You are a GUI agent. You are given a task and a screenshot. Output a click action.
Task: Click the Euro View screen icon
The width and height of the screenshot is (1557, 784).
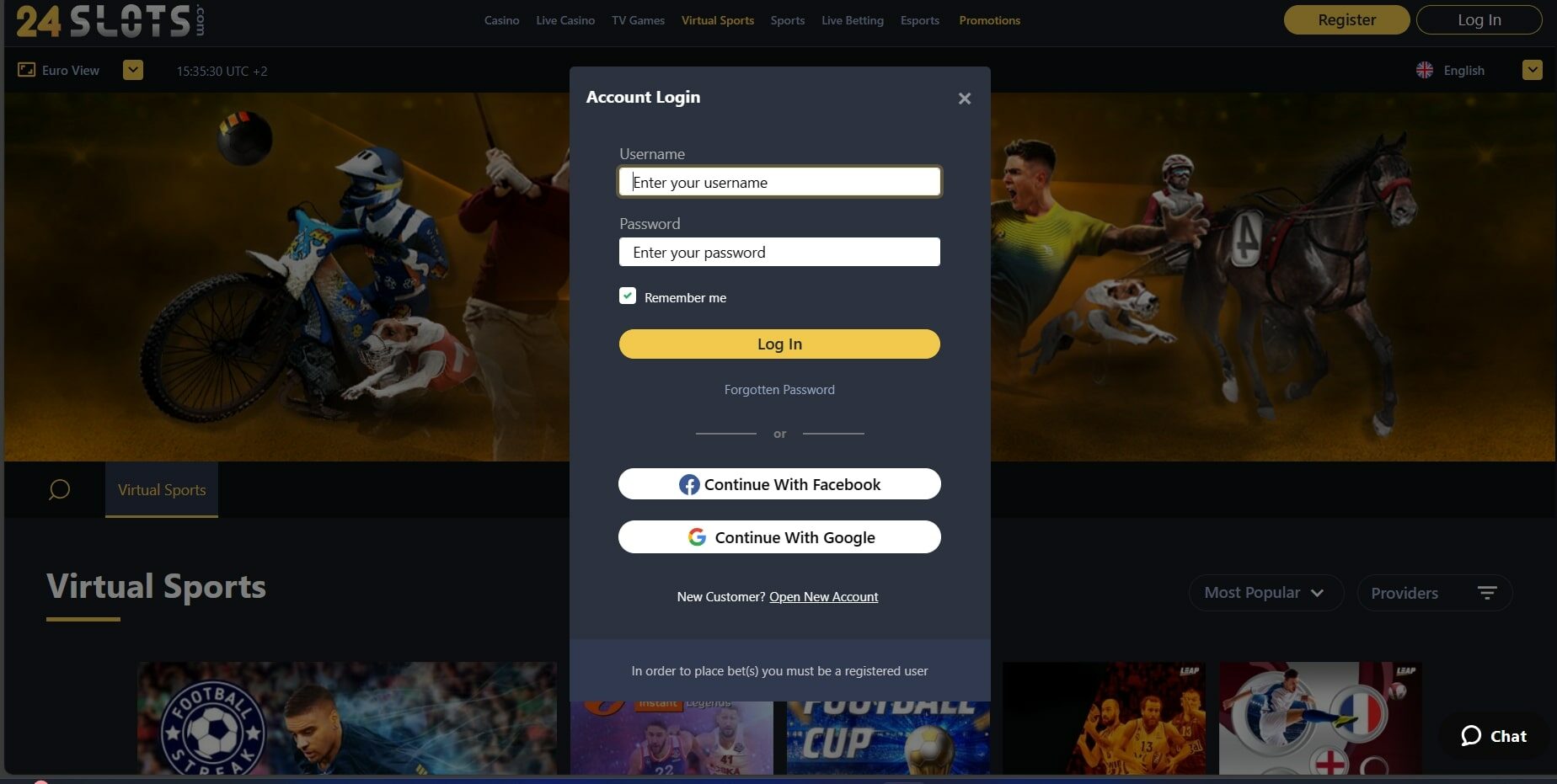(x=27, y=70)
